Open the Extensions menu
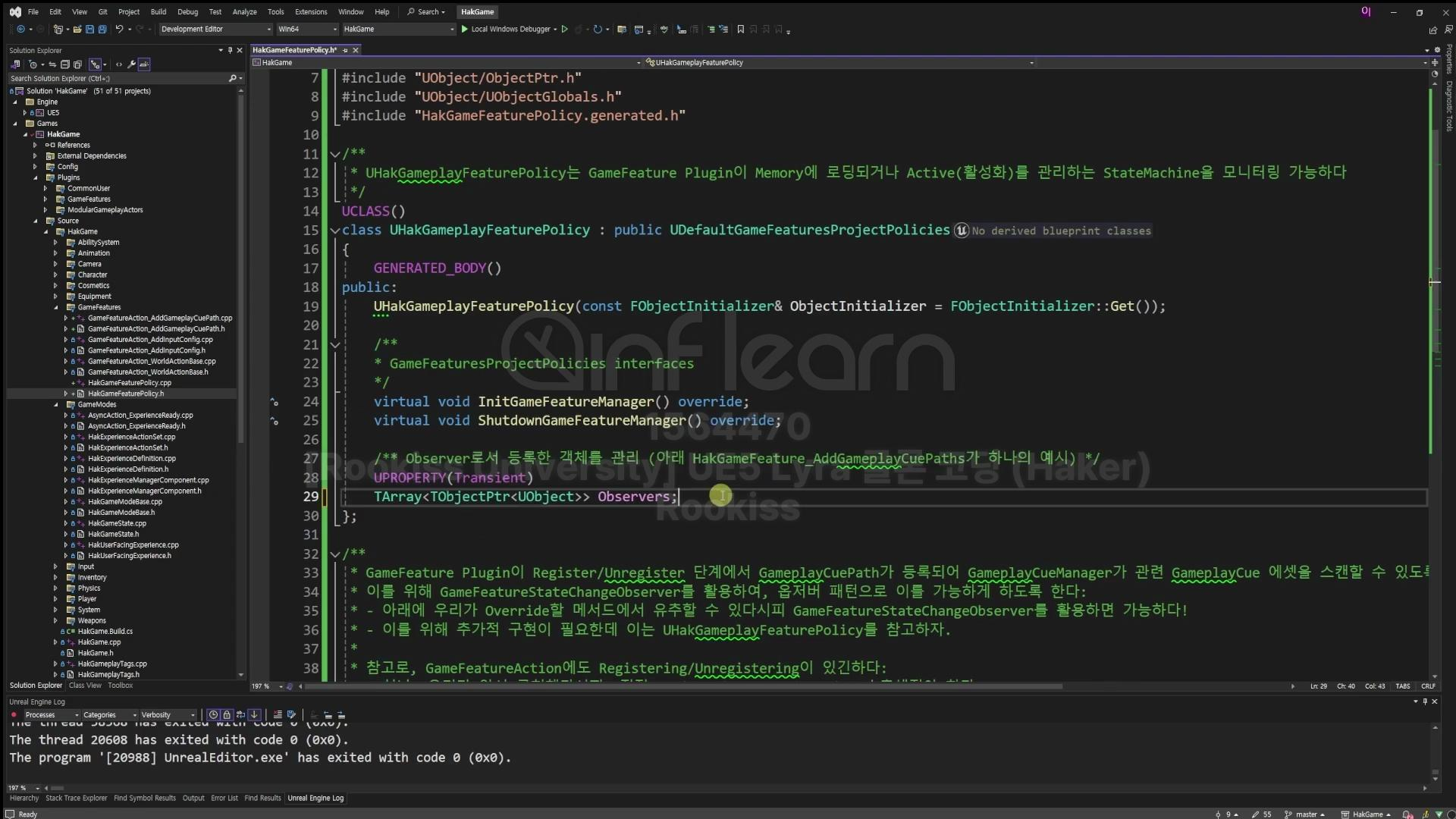1456x819 pixels. 311,12
